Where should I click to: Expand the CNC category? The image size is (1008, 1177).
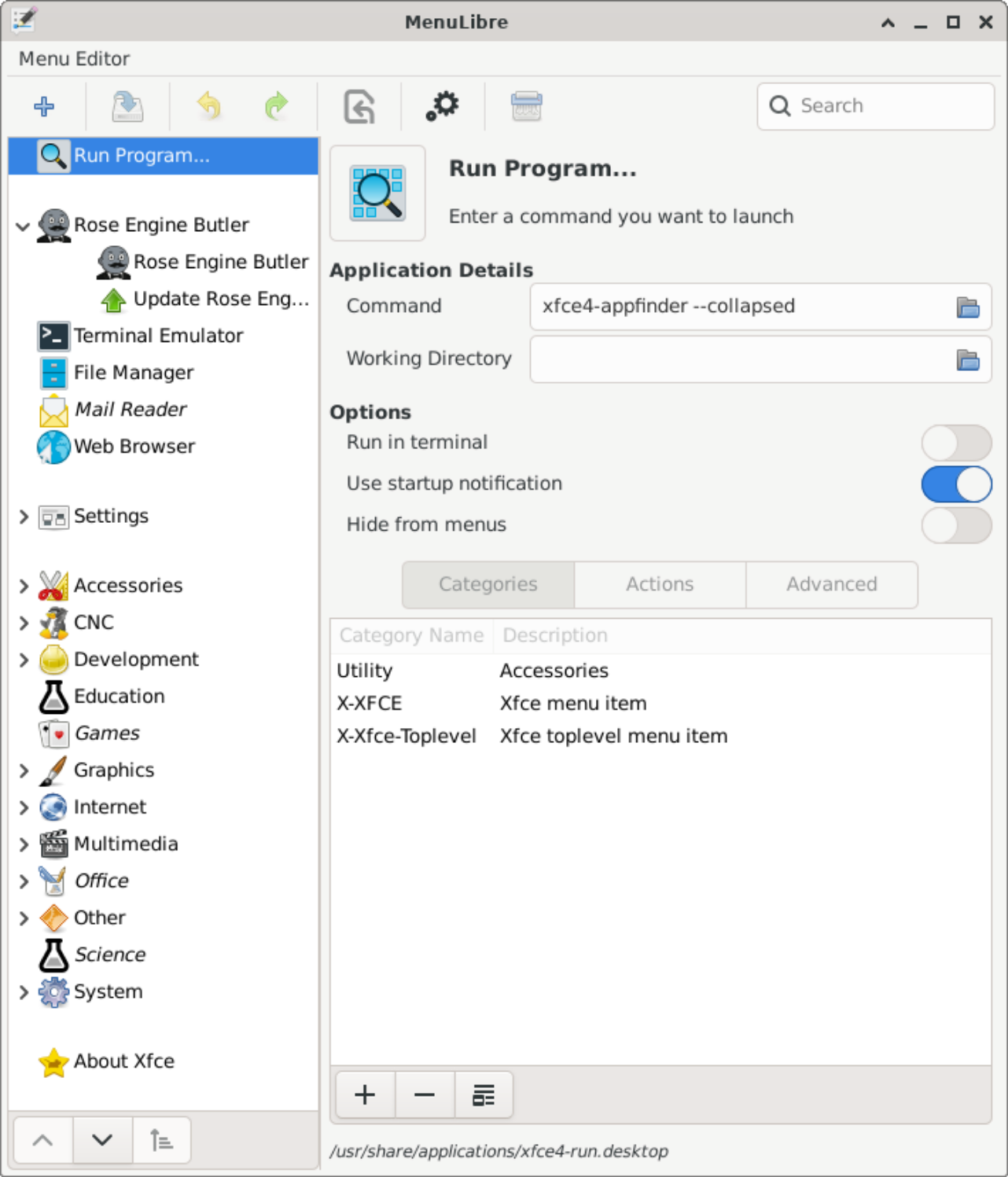23,623
